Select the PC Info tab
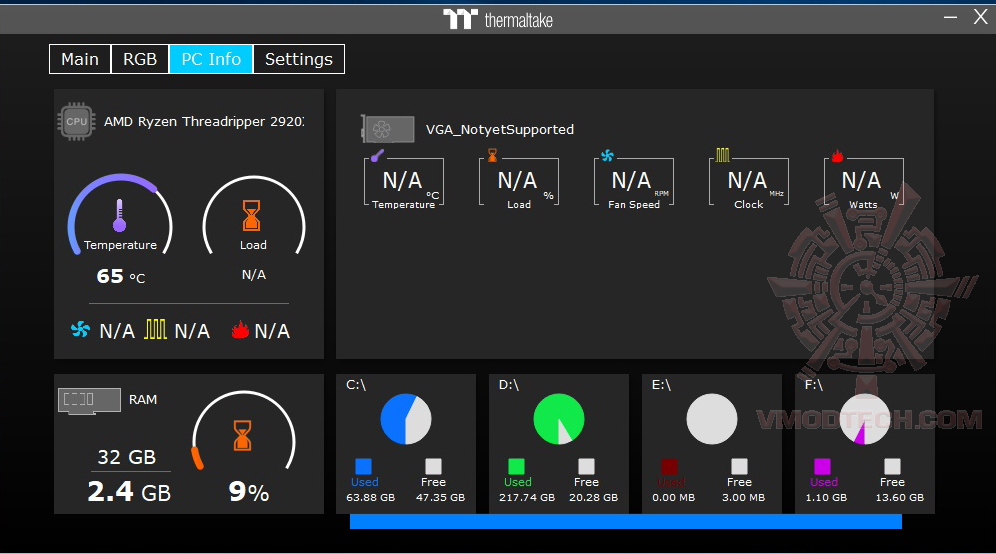 [x=211, y=59]
